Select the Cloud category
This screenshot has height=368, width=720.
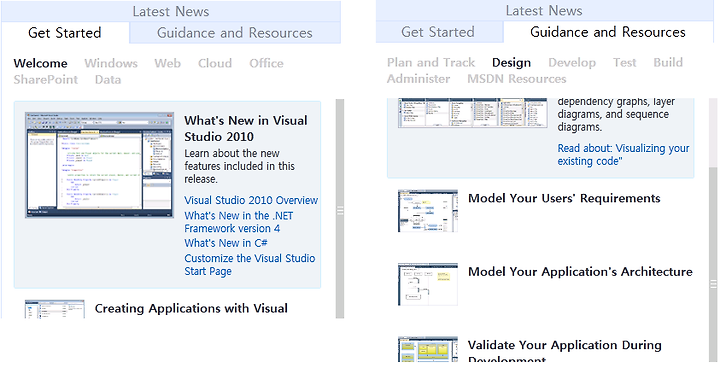click(215, 63)
